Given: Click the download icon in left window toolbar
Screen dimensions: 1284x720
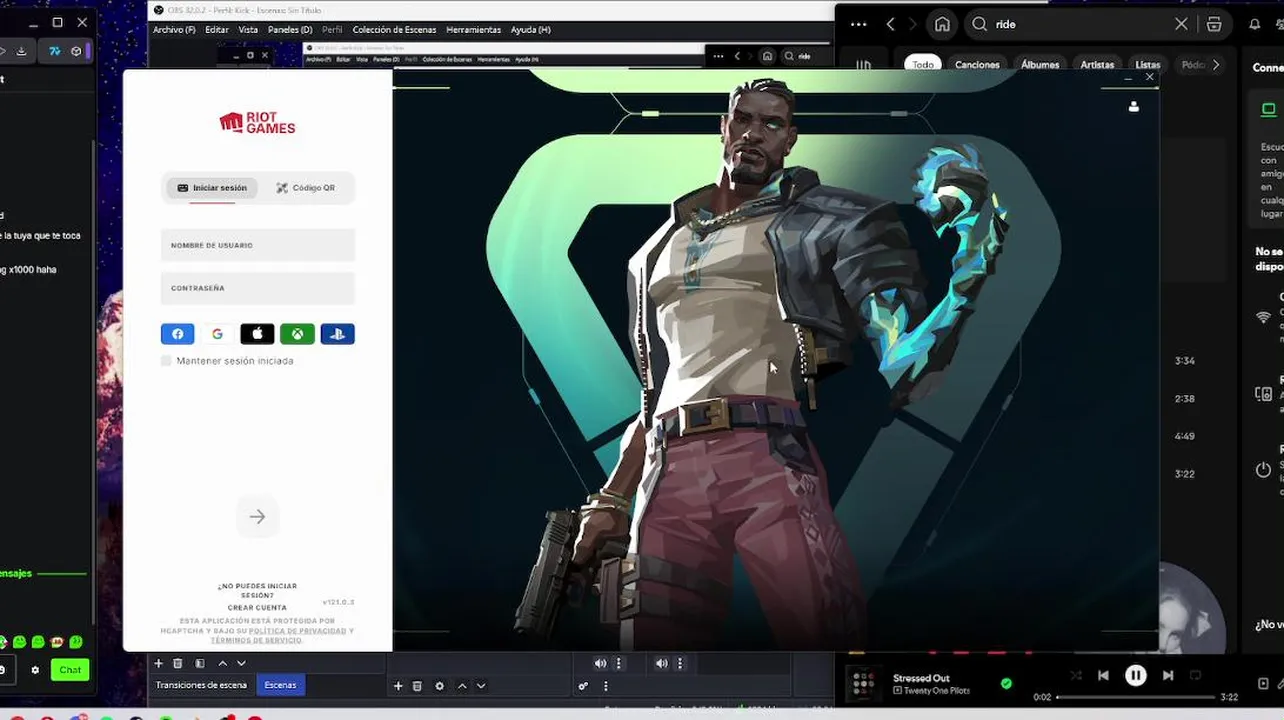Looking at the screenshot, I should coord(21,51).
